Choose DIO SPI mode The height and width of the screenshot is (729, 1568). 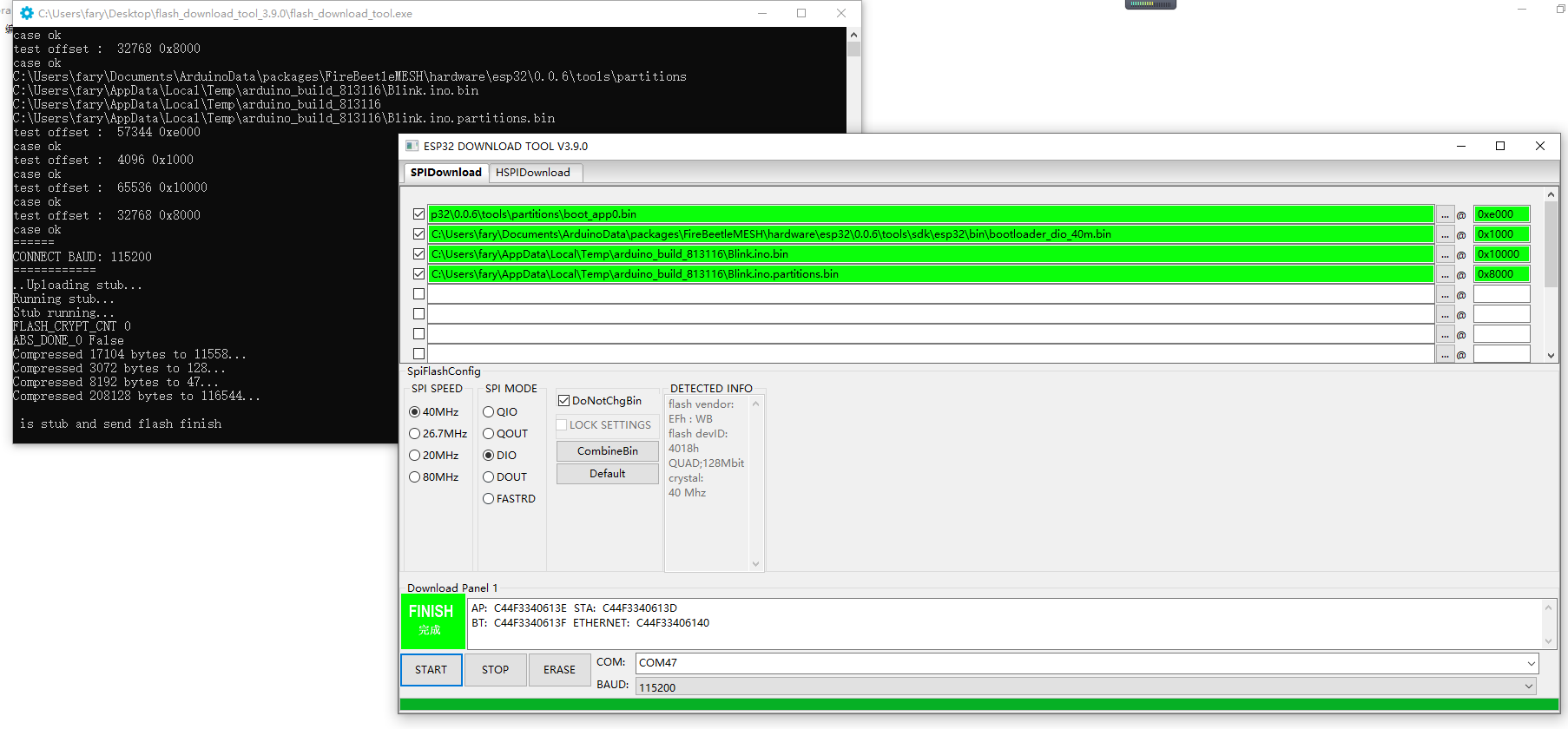[x=500, y=456]
